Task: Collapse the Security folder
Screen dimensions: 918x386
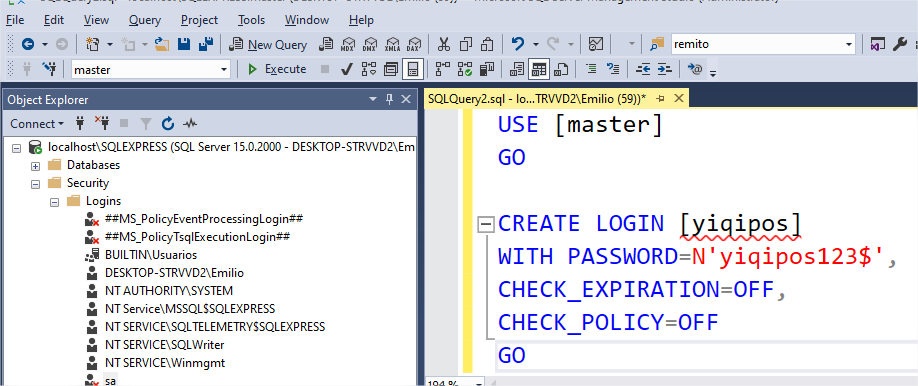Action: point(35,183)
